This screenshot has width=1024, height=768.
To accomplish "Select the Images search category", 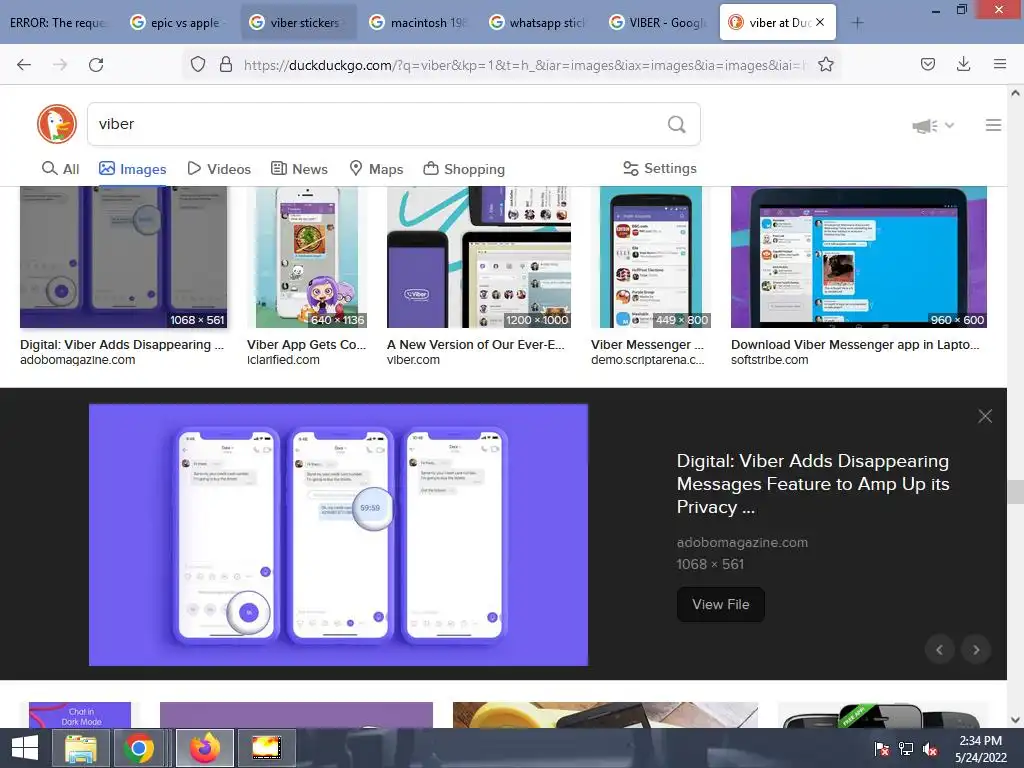I will click(133, 168).
